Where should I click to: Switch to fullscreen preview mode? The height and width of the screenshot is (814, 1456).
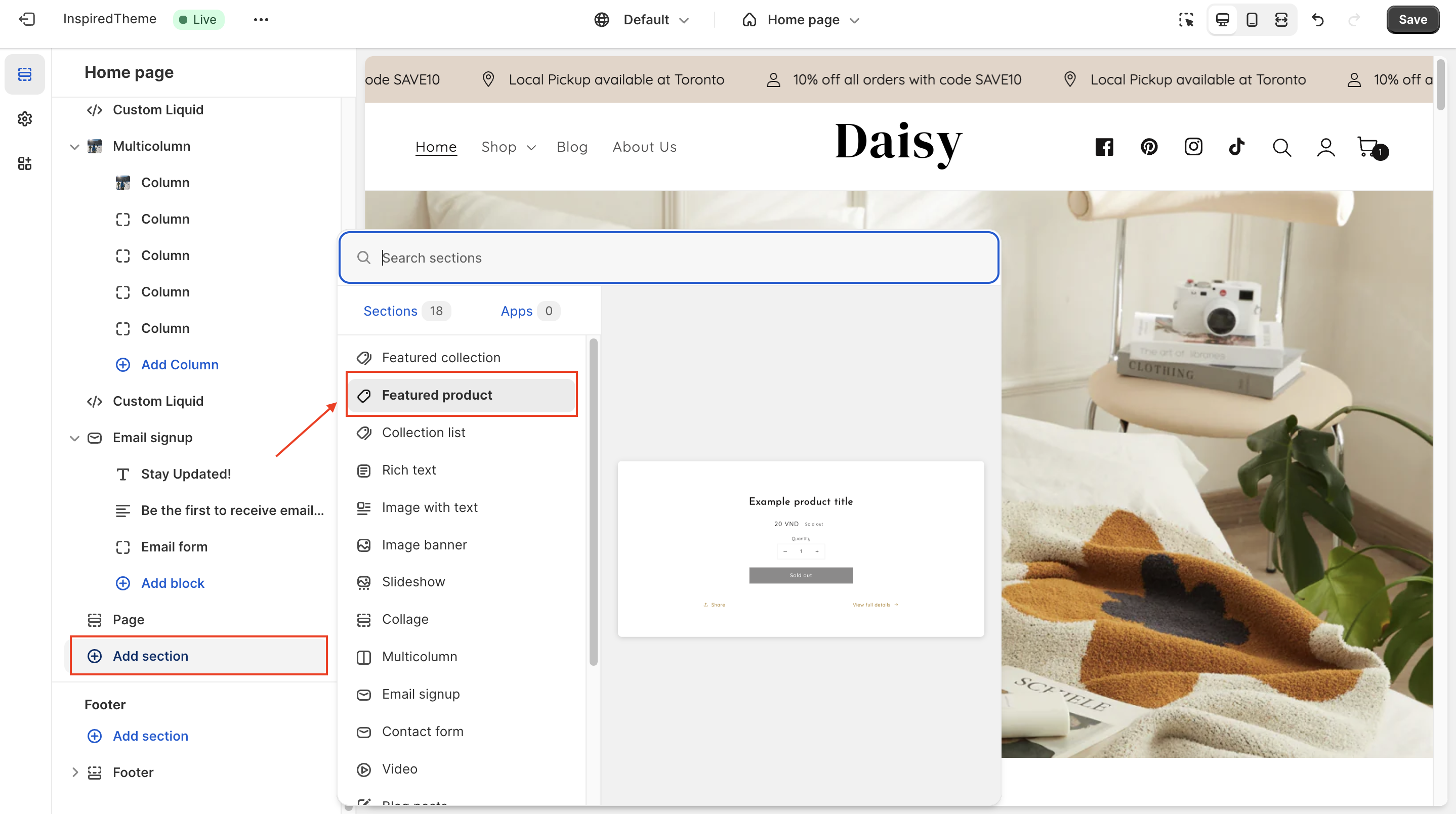click(x=1281, y=19)
